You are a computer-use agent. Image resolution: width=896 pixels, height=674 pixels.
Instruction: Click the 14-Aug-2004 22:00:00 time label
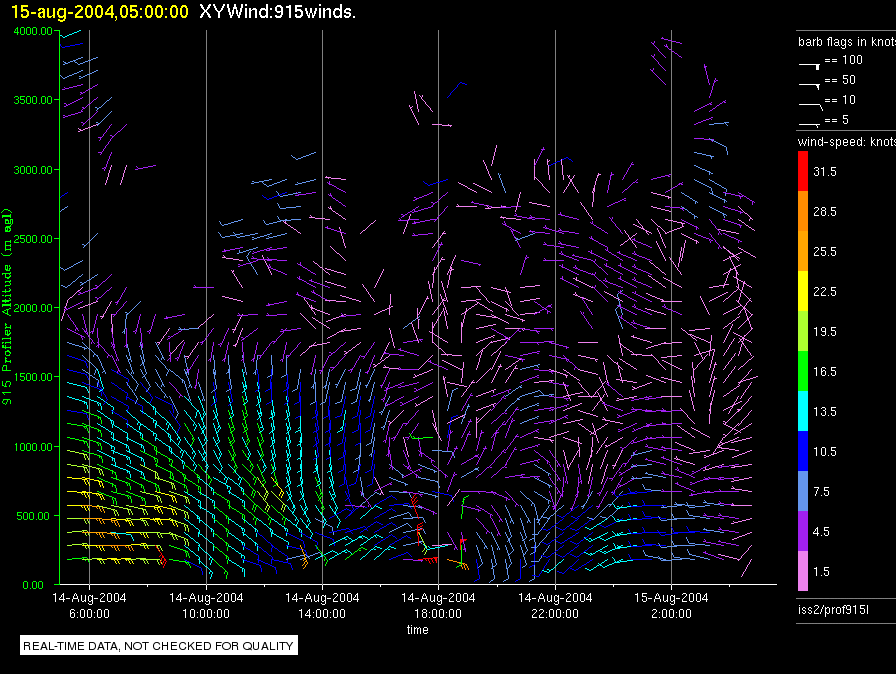[x=555, y=605]
